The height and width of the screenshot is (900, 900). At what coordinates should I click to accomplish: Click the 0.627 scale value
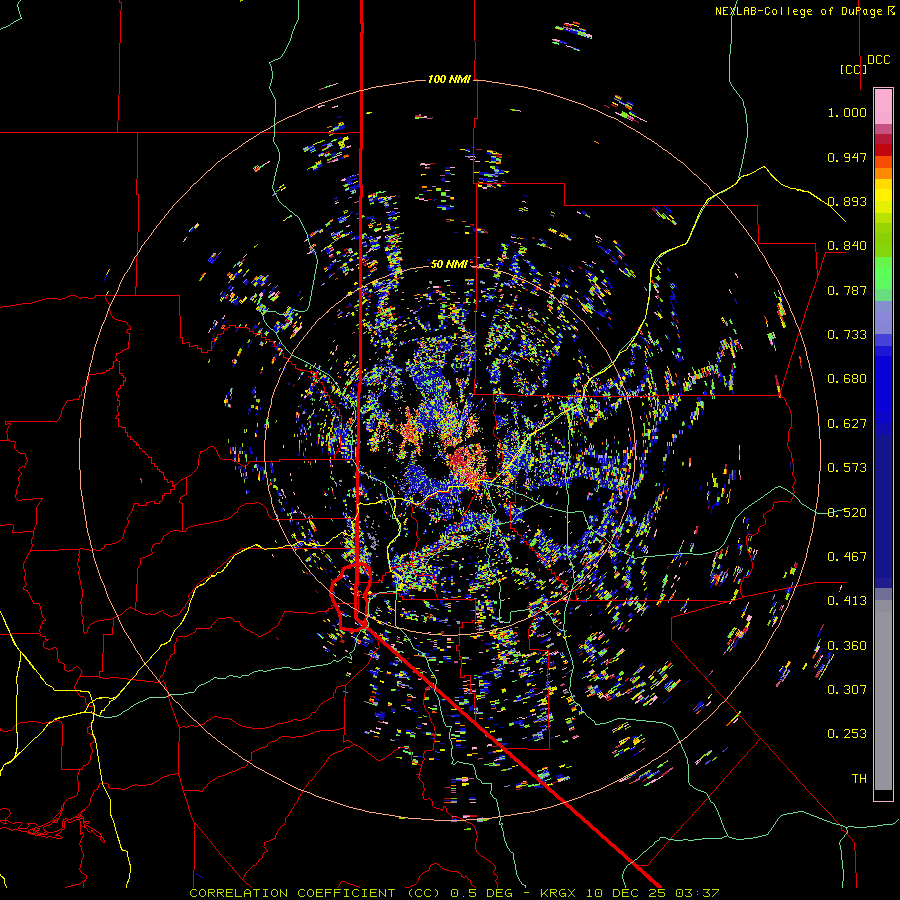(x=847, y=424)
